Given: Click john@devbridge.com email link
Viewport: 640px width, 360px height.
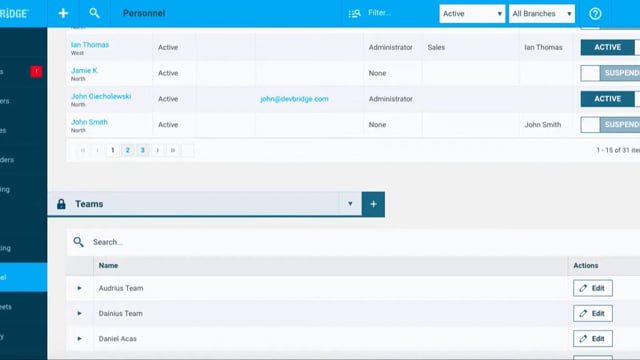Looking at the screenshot, I should 294,99.
